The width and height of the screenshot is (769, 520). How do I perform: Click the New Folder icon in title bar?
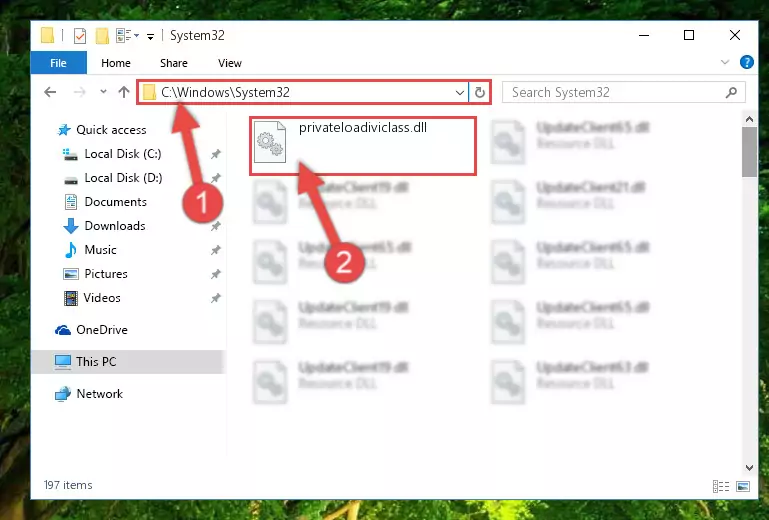click(102, 36)
